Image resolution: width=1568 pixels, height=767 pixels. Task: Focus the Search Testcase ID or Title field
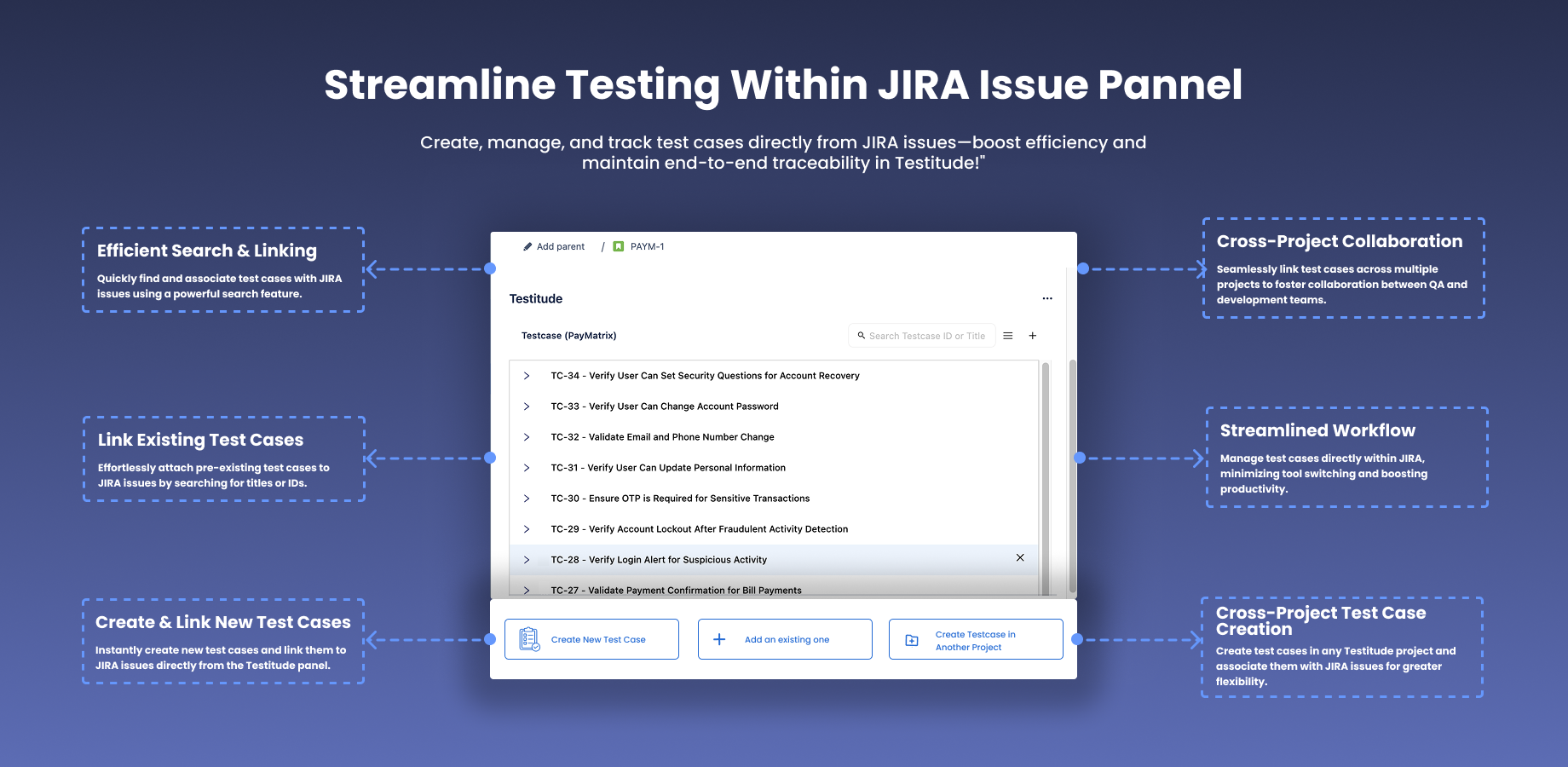(x=921, y=336)
